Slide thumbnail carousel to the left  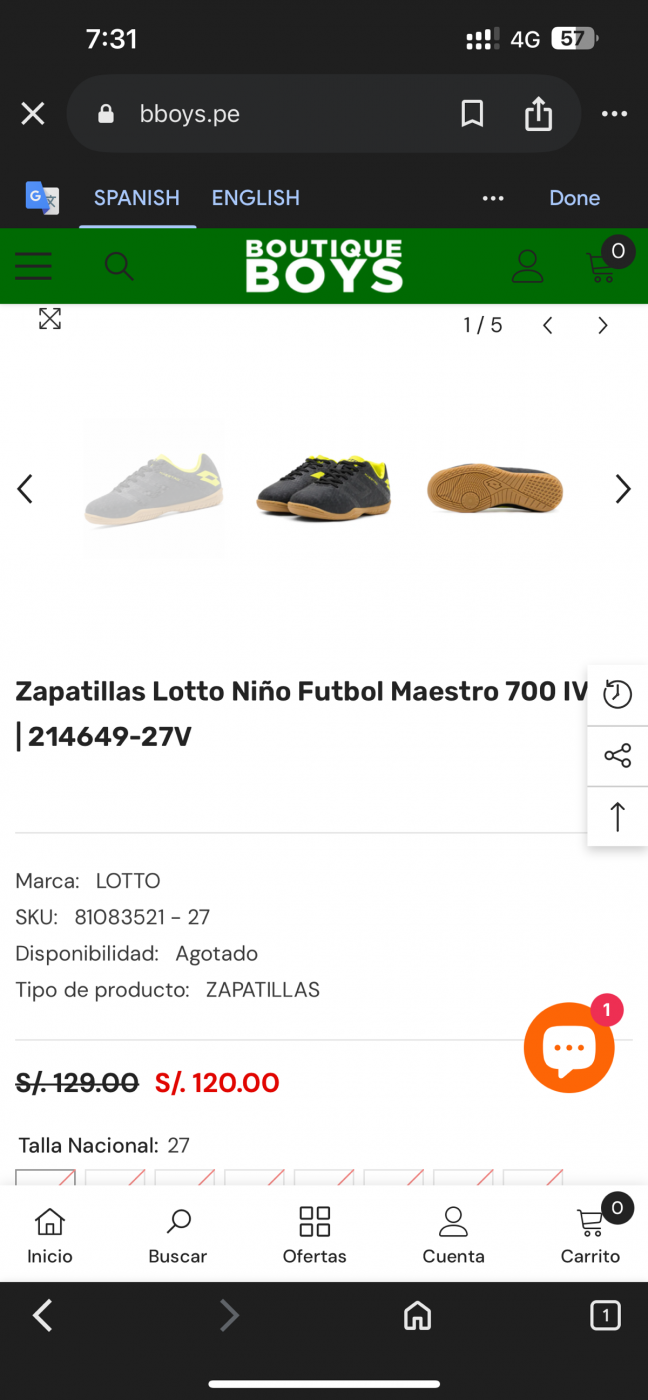click(x=25, y=489)
